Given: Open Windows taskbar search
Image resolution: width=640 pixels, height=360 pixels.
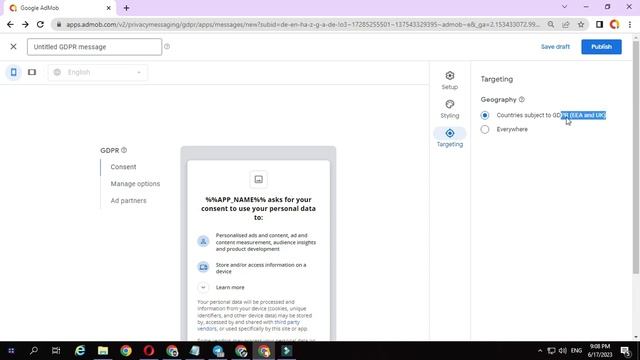Looking at the screenshot, I should [x=34, y=351].
